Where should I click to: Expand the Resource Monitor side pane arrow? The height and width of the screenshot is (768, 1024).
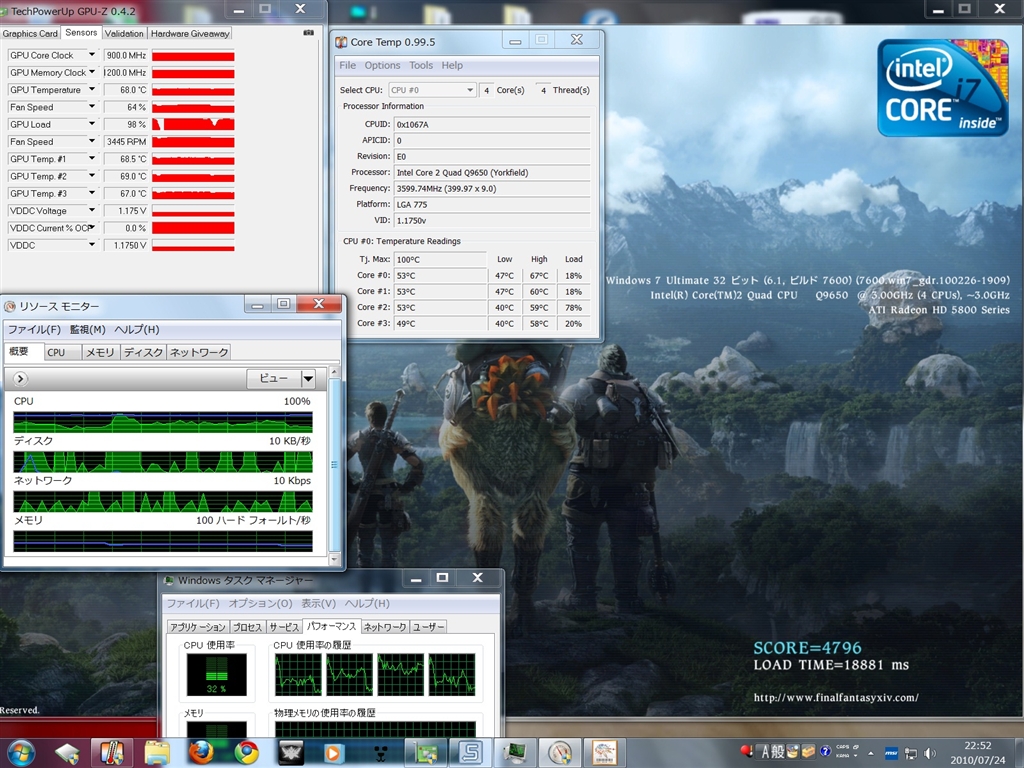[21, 379]
